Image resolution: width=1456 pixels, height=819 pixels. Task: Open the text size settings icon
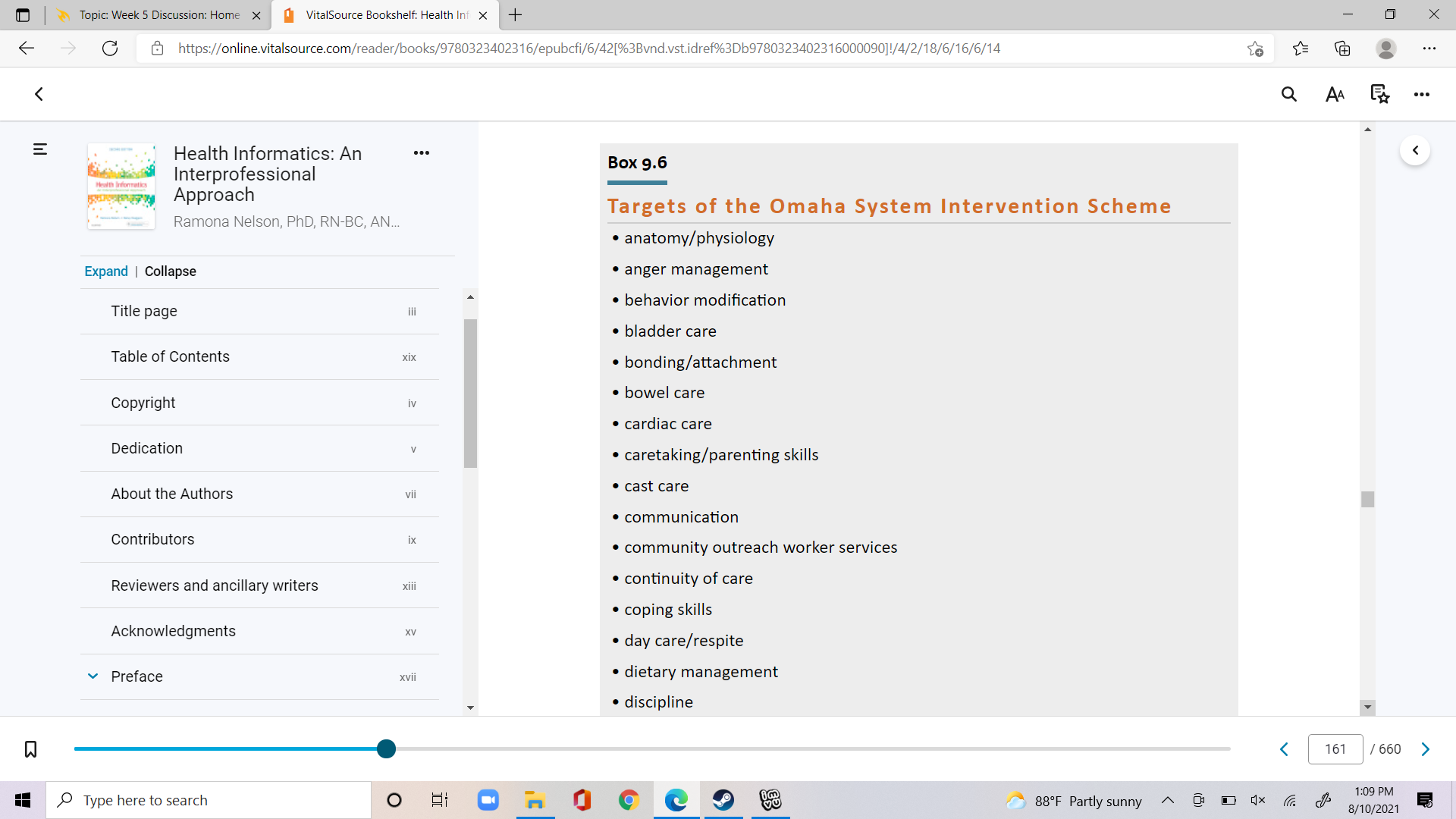(x=1335, y=95)
